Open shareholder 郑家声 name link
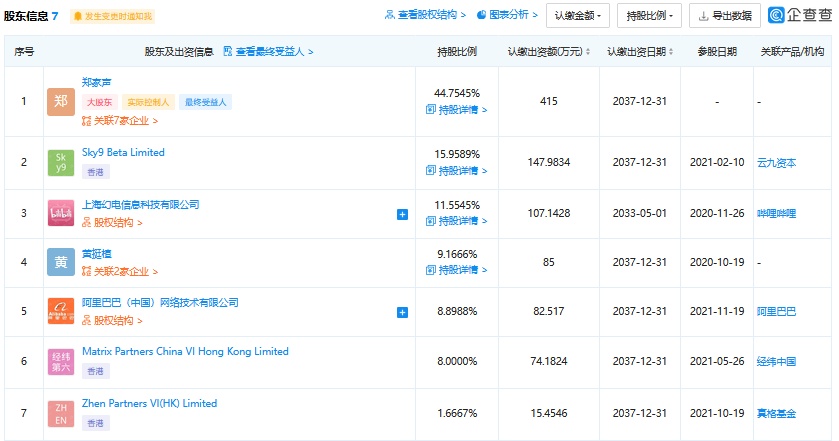Screen dimensions: 839x441 pos(96,82)
